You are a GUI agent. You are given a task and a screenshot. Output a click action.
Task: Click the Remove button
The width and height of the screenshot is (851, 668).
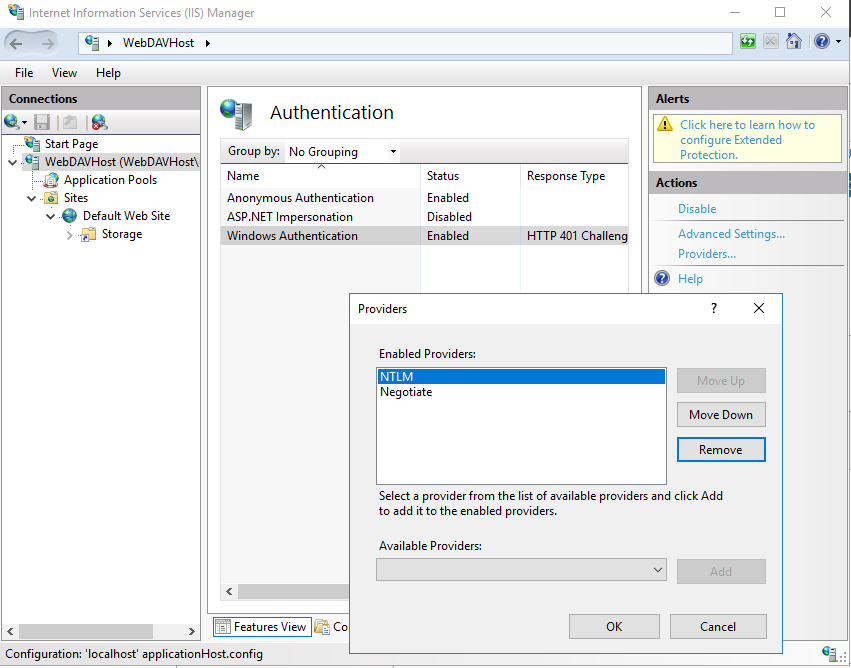click(x=721, y=450)
